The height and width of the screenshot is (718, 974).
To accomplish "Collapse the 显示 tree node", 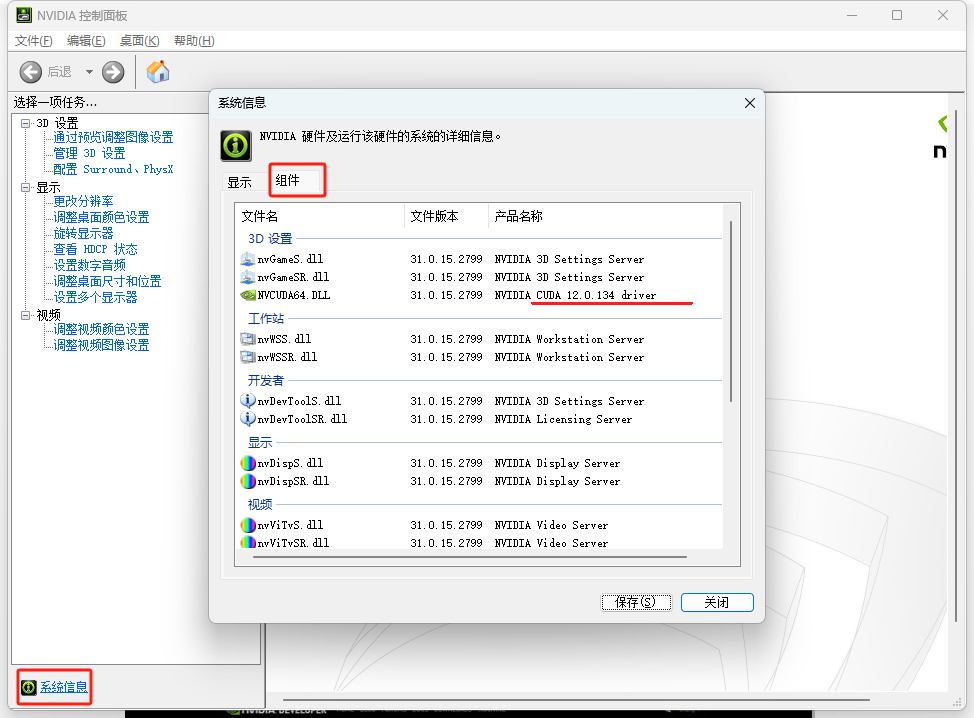I will [x=25, y=187].
